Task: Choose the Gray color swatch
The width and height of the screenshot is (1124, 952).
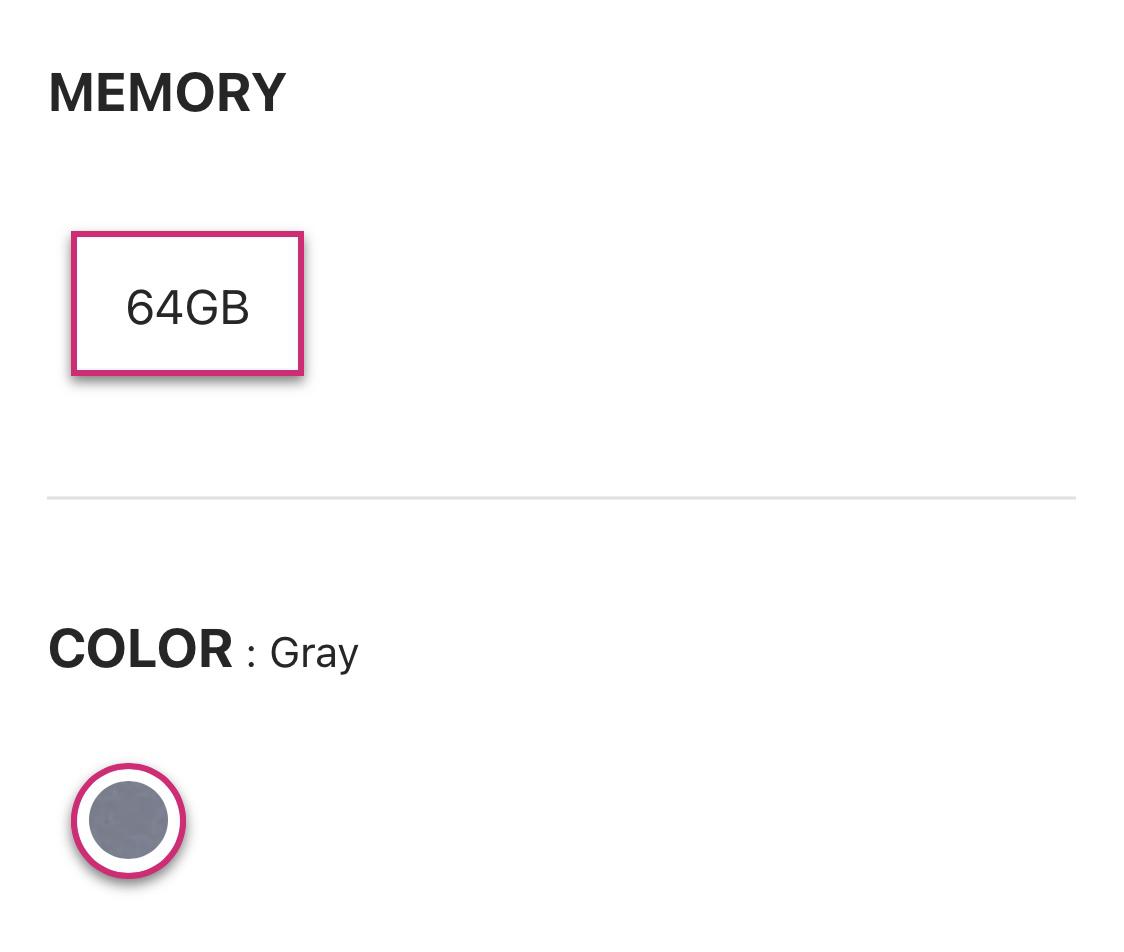Action: point(128,820)
